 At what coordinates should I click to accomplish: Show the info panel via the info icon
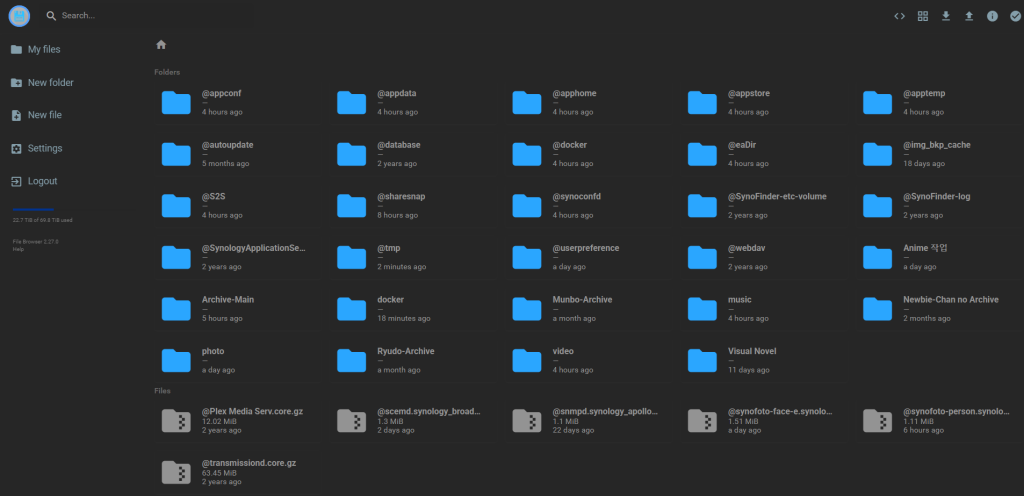coord(992,16)
